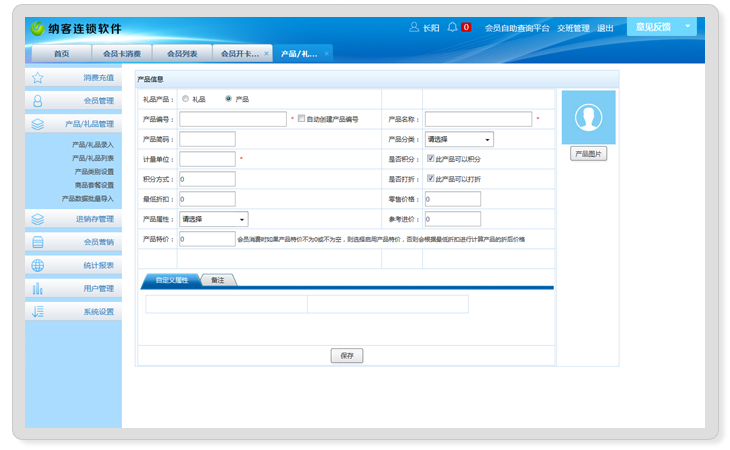Open the 产品分类 dropdown

point(459,139)
